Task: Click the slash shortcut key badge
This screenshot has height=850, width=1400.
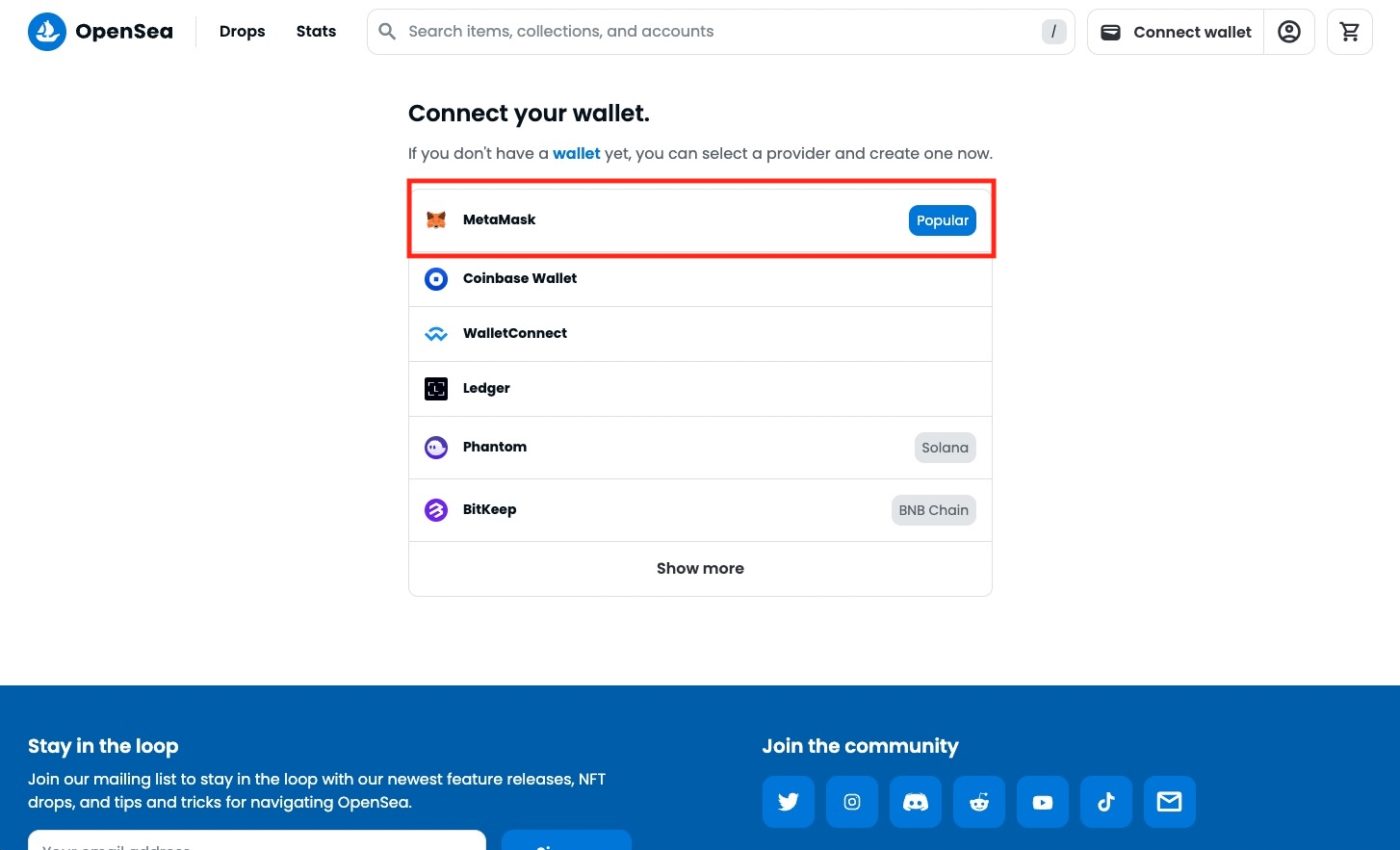Action: (1053, 32)
